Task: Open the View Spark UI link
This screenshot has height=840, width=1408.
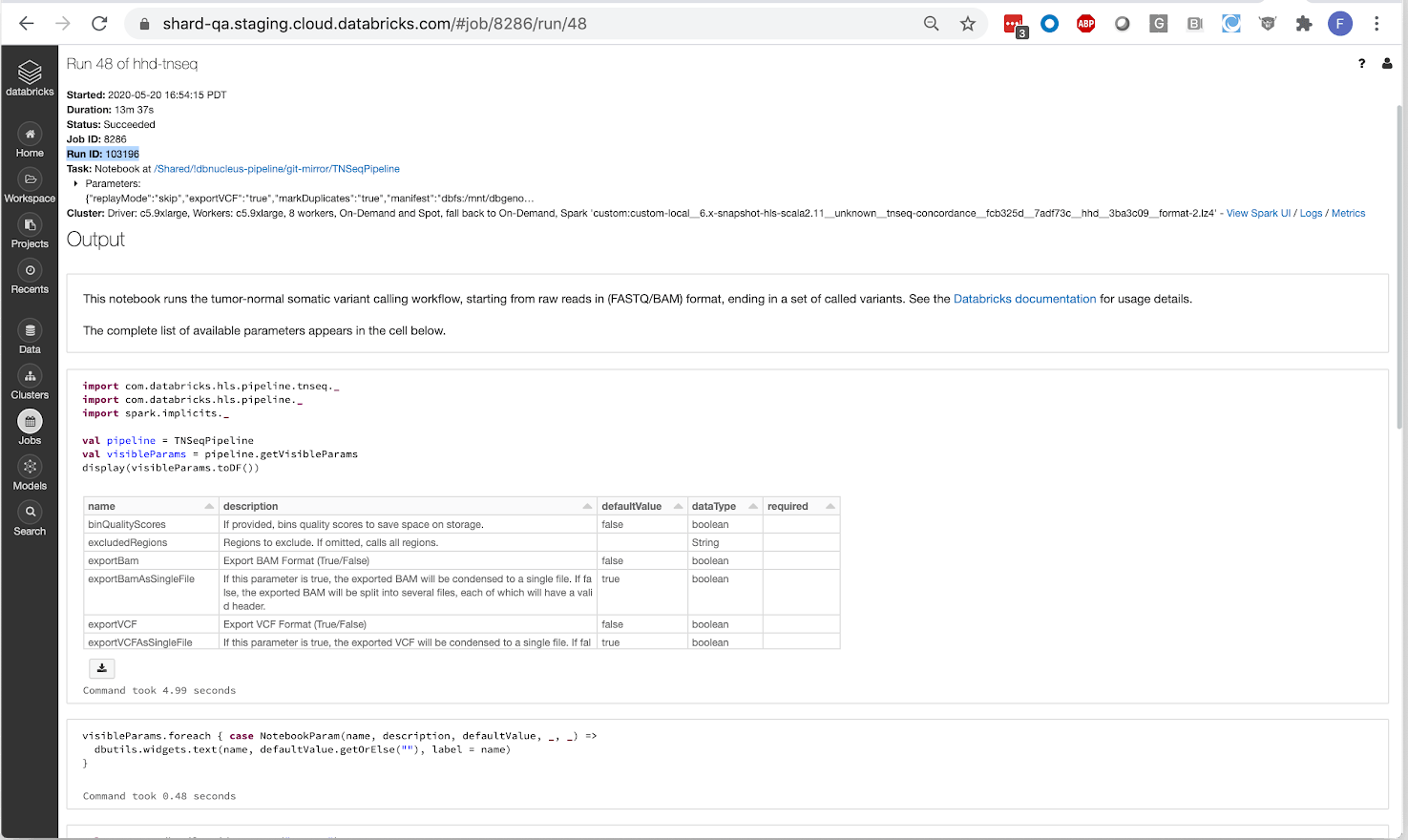Action: [x=1258, y=213]
